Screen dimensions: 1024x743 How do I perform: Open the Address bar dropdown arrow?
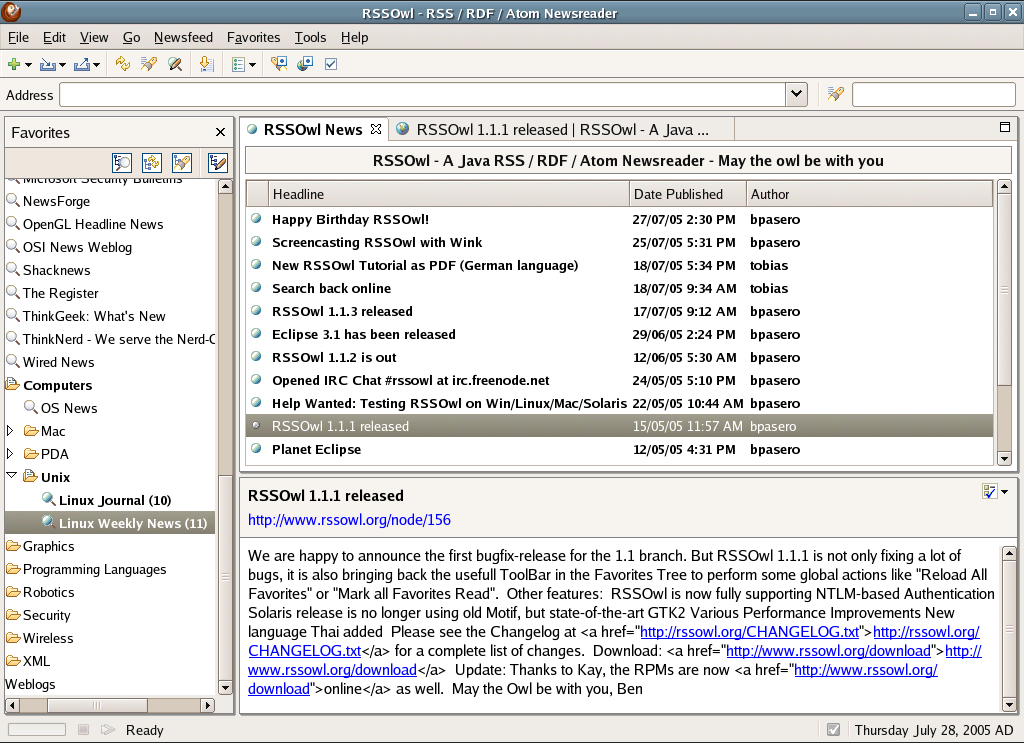(796, 95)
